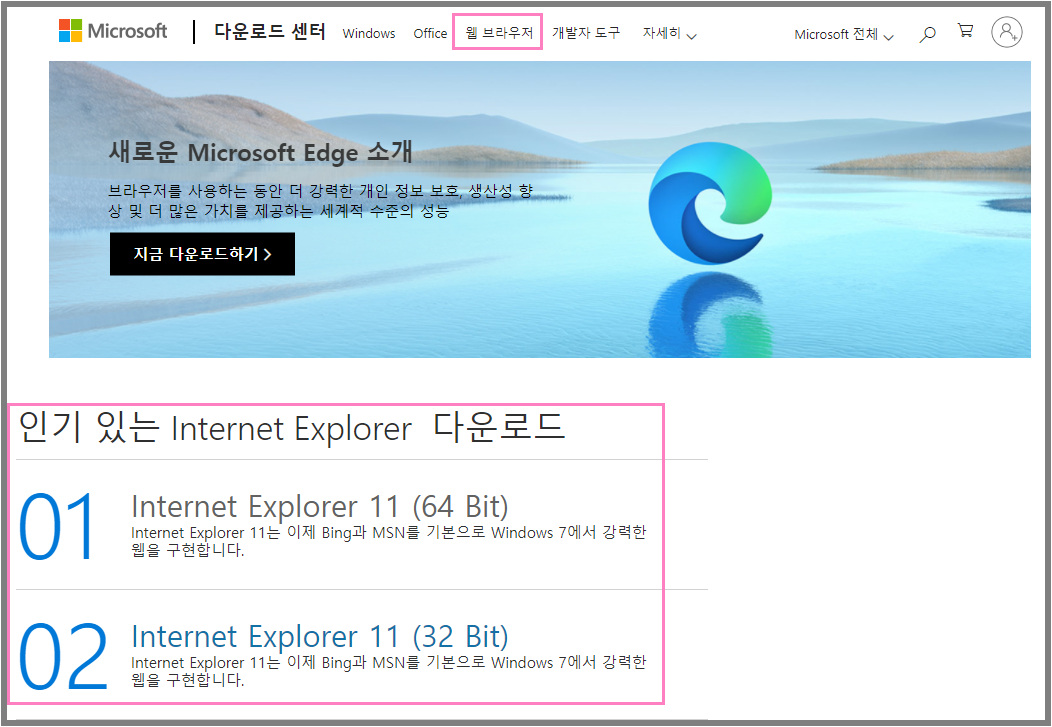This screenshot has height=727, width=1052.
Task: Open the shopping cart icon
Action: point(965,31)
